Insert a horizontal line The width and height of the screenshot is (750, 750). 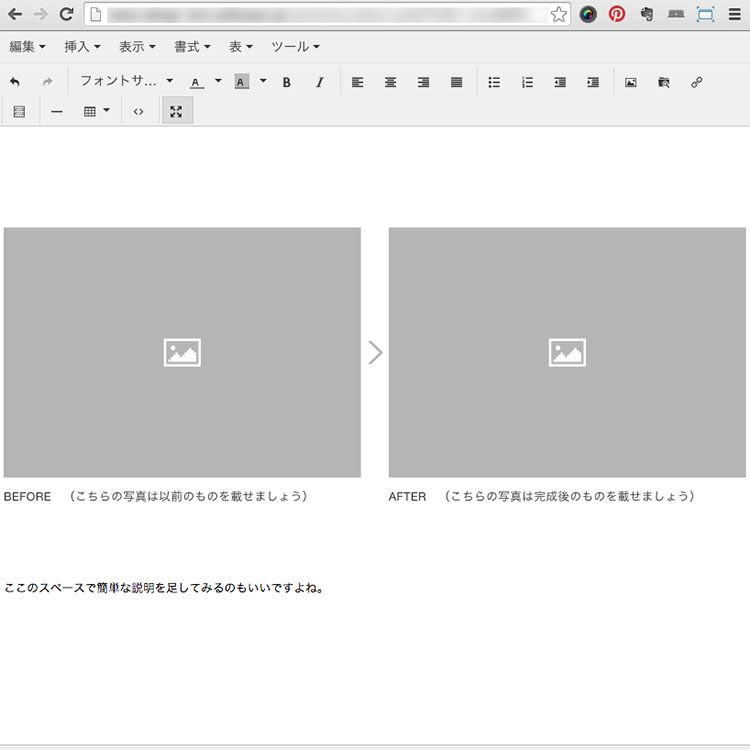coord(57,111)
